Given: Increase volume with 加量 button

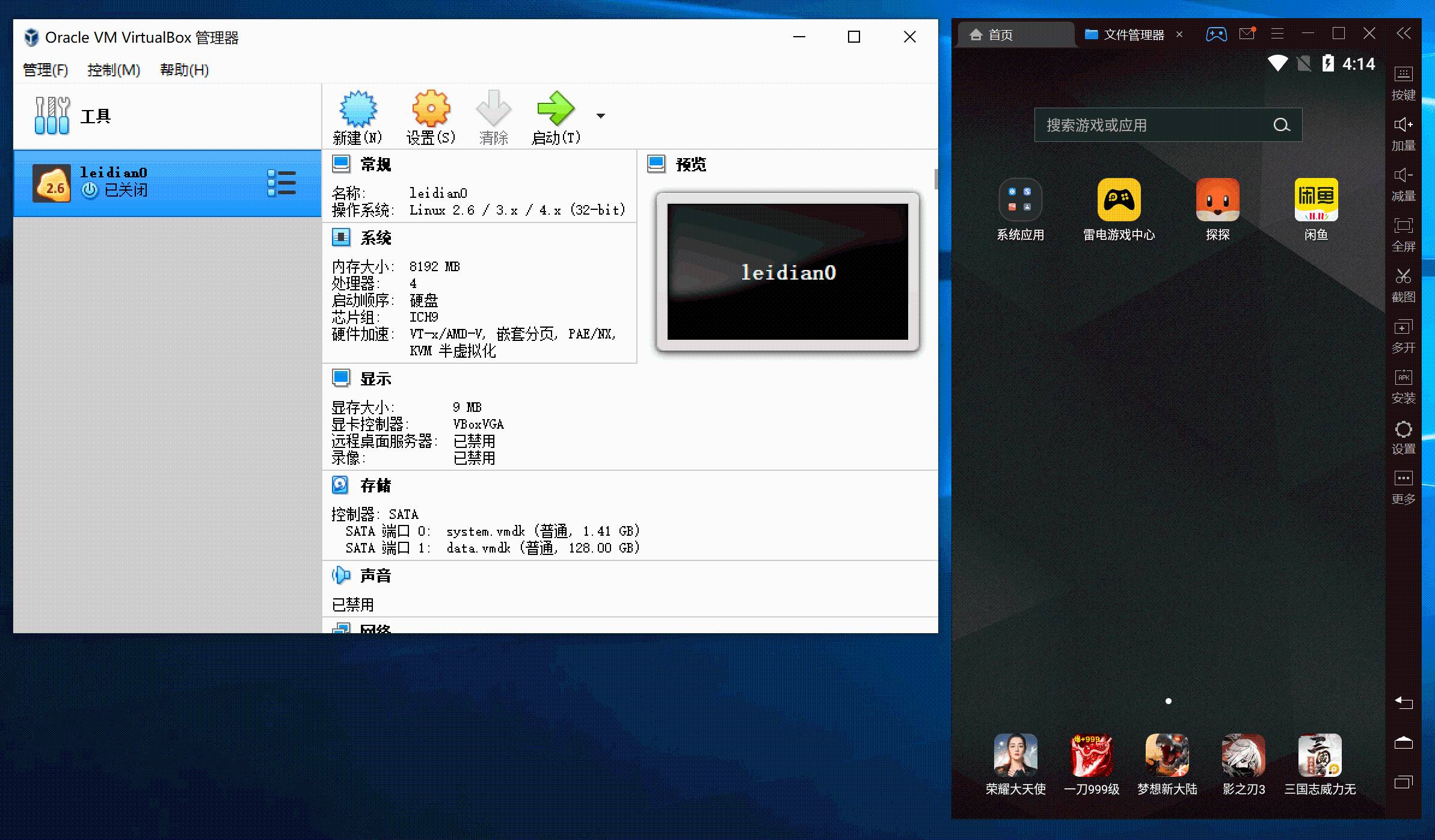Looking at the screenshot, I should pyautogui.click(x=1403, y=125).
